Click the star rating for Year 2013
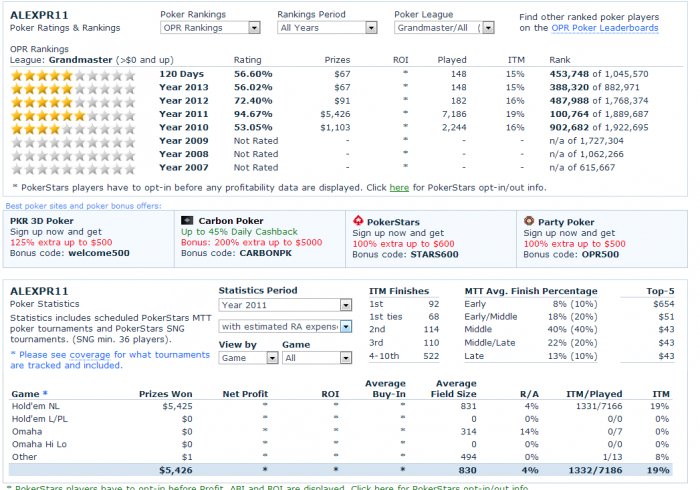Screen dimensions: 700x490 tap(73, 89)
